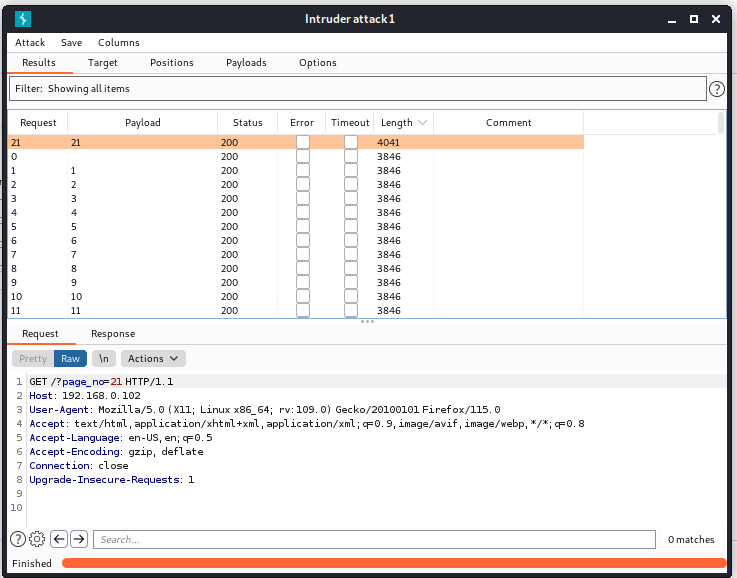Sort by the Timeout column header
This screenshot has width=737, height=578.
point(350,123)
